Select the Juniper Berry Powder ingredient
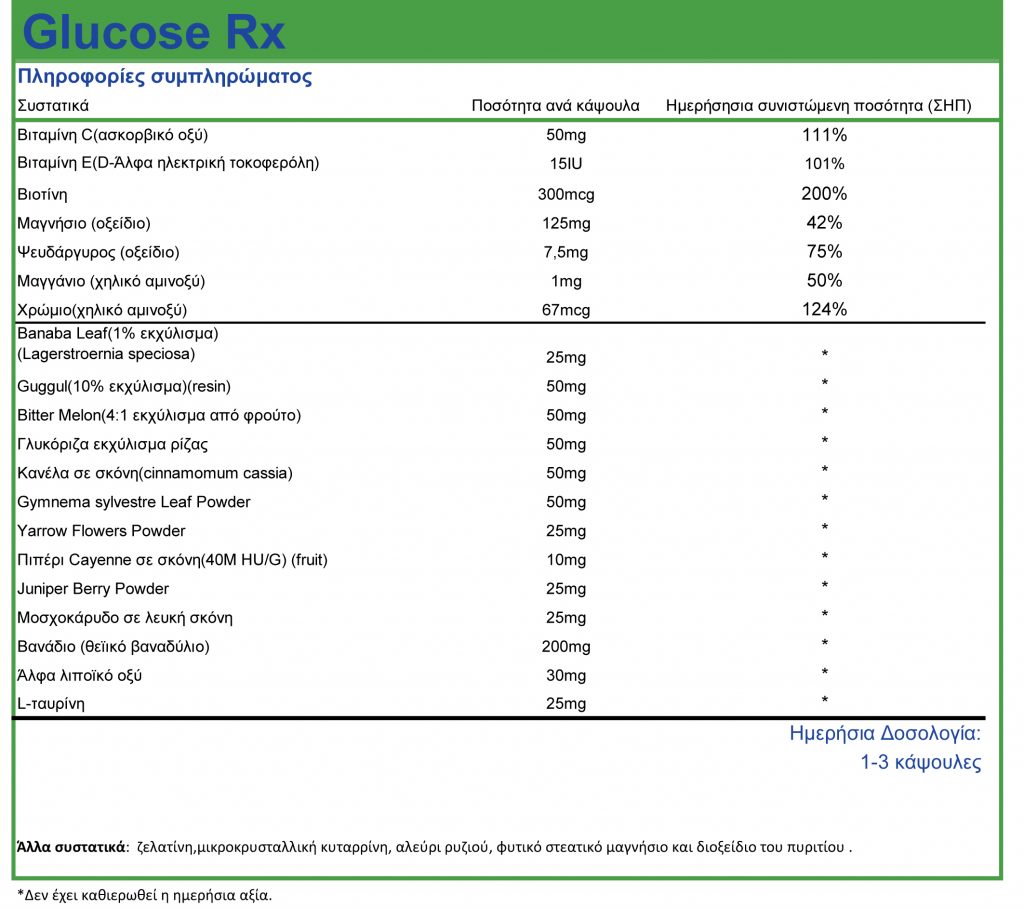This screenshot has height=908, width=1024. pos(93,589)
